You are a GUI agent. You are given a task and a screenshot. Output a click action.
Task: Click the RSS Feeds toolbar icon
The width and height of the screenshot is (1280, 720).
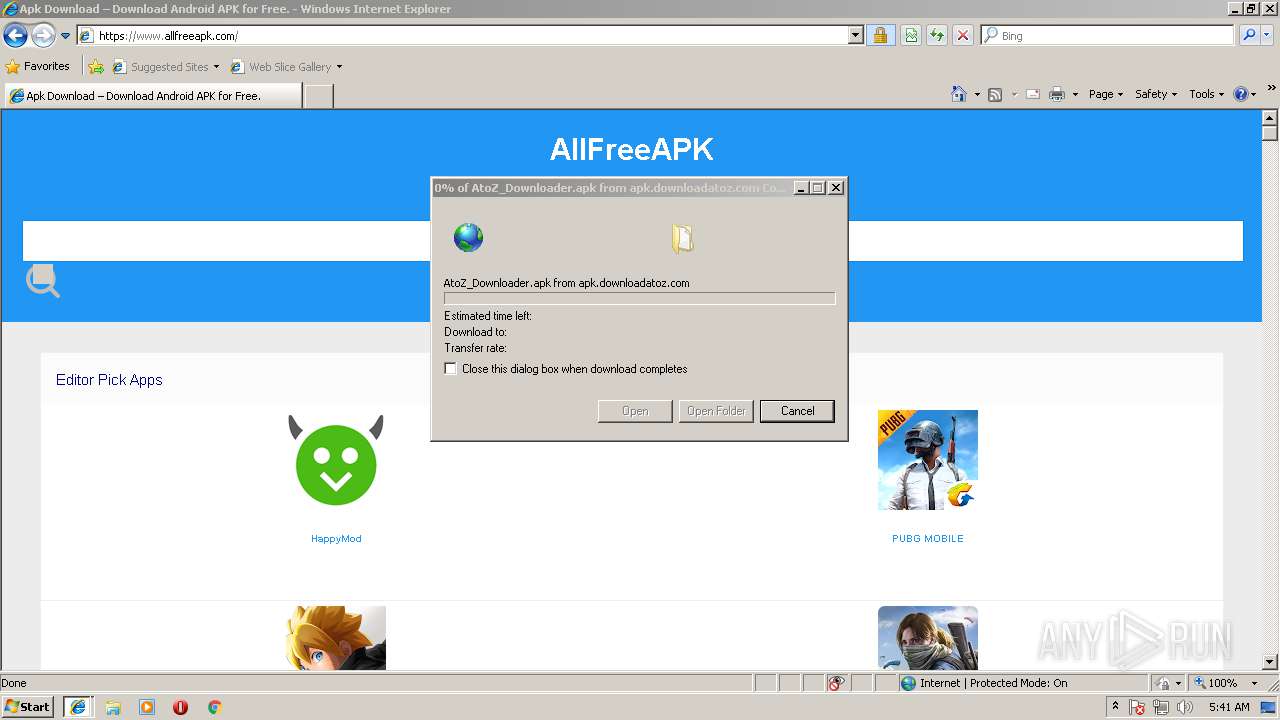point(995,94)
